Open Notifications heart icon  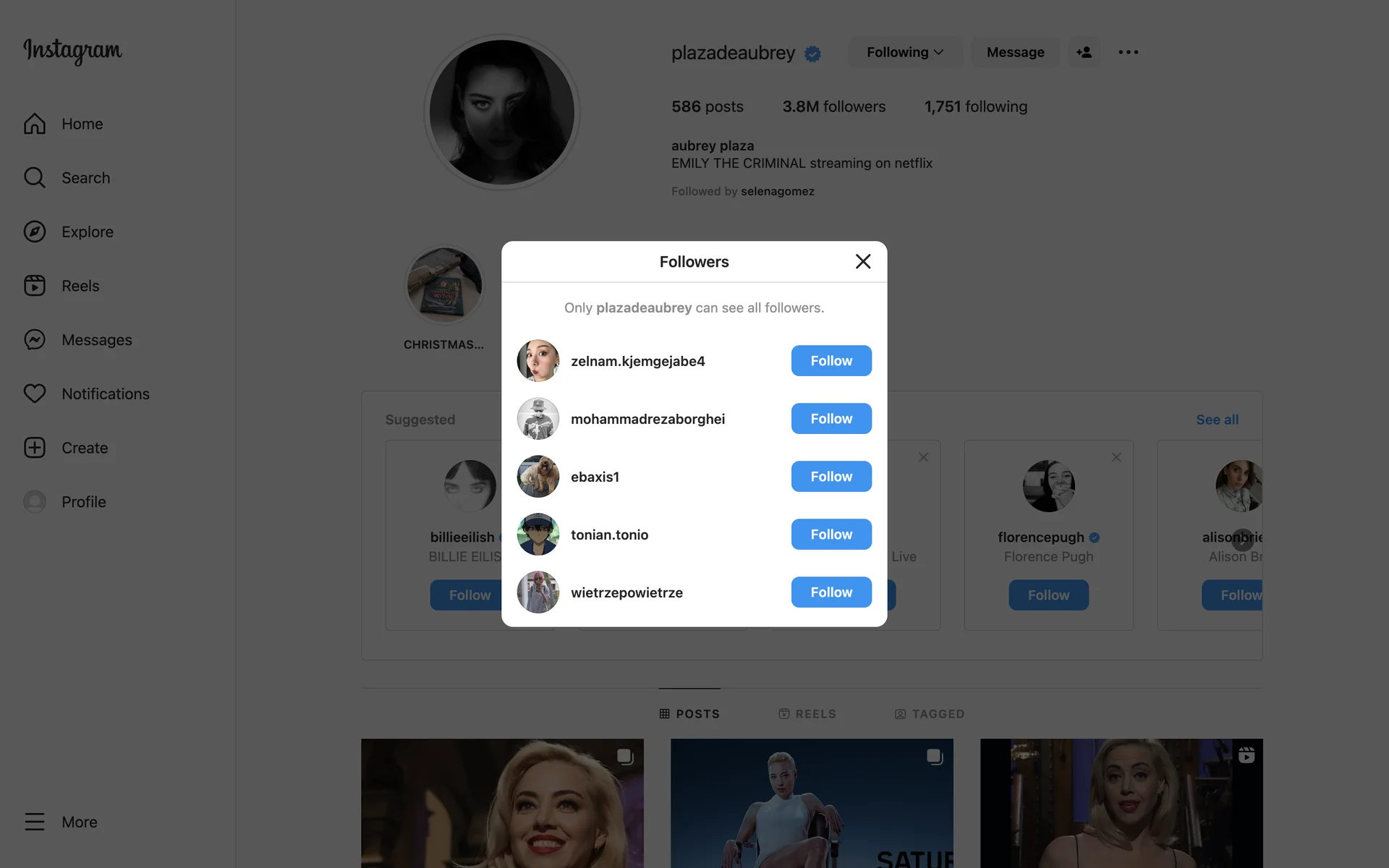pyautogui.click(x=35, y=393)
